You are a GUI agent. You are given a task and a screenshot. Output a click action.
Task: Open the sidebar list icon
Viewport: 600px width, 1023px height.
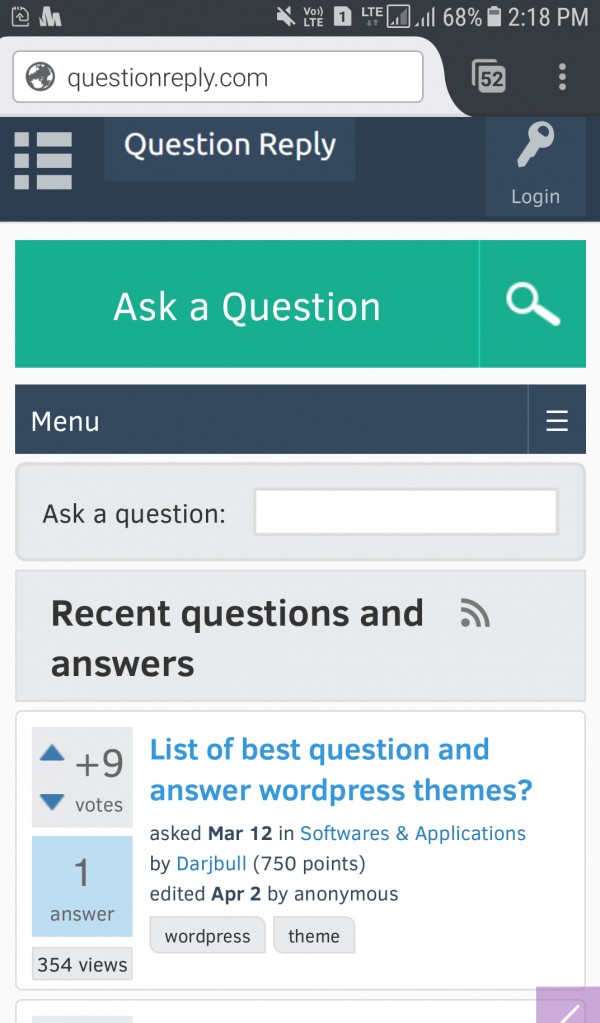coord(43,160)
